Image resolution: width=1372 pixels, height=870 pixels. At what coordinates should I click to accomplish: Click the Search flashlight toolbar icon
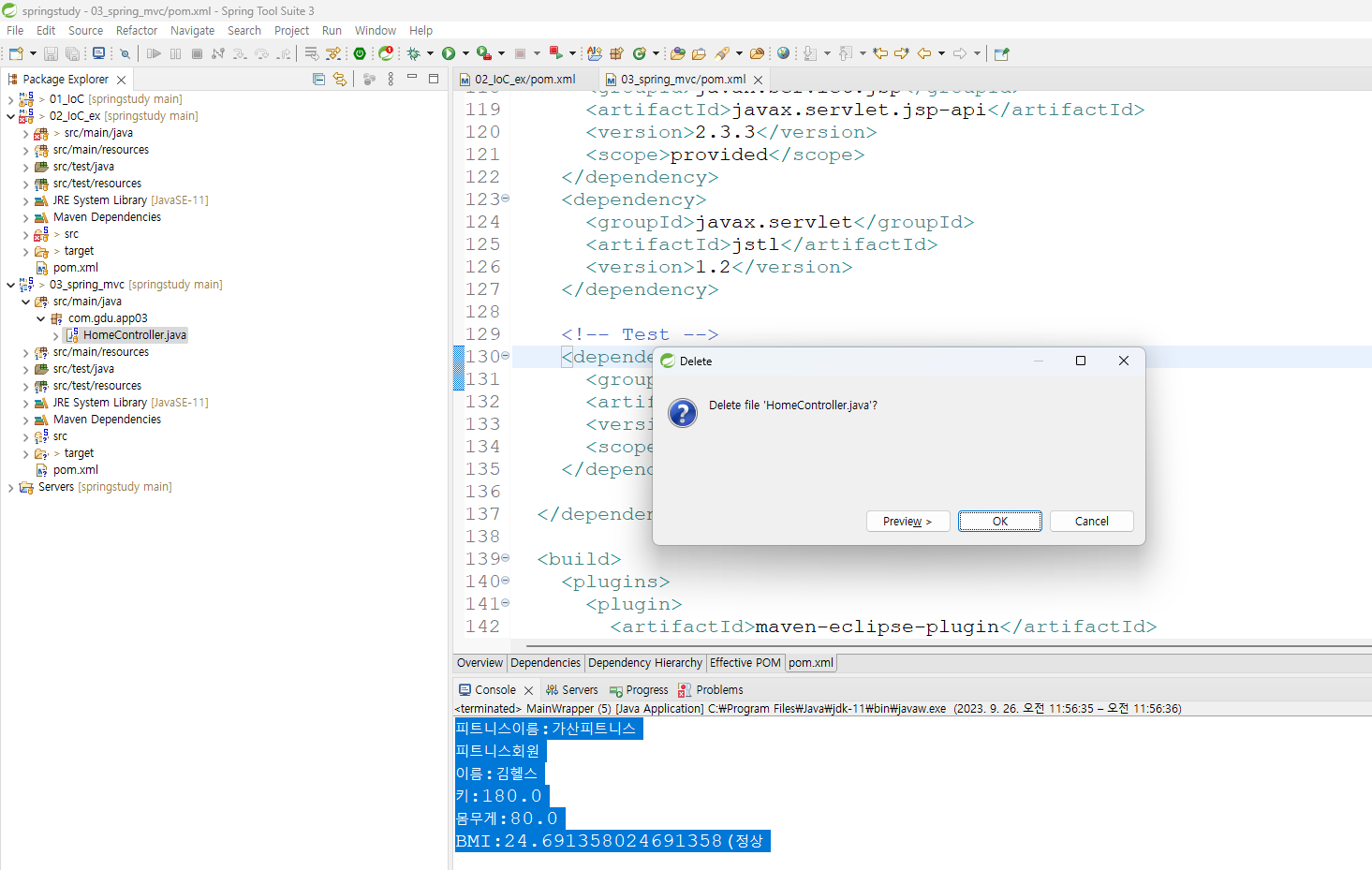(x=722, y=53)
